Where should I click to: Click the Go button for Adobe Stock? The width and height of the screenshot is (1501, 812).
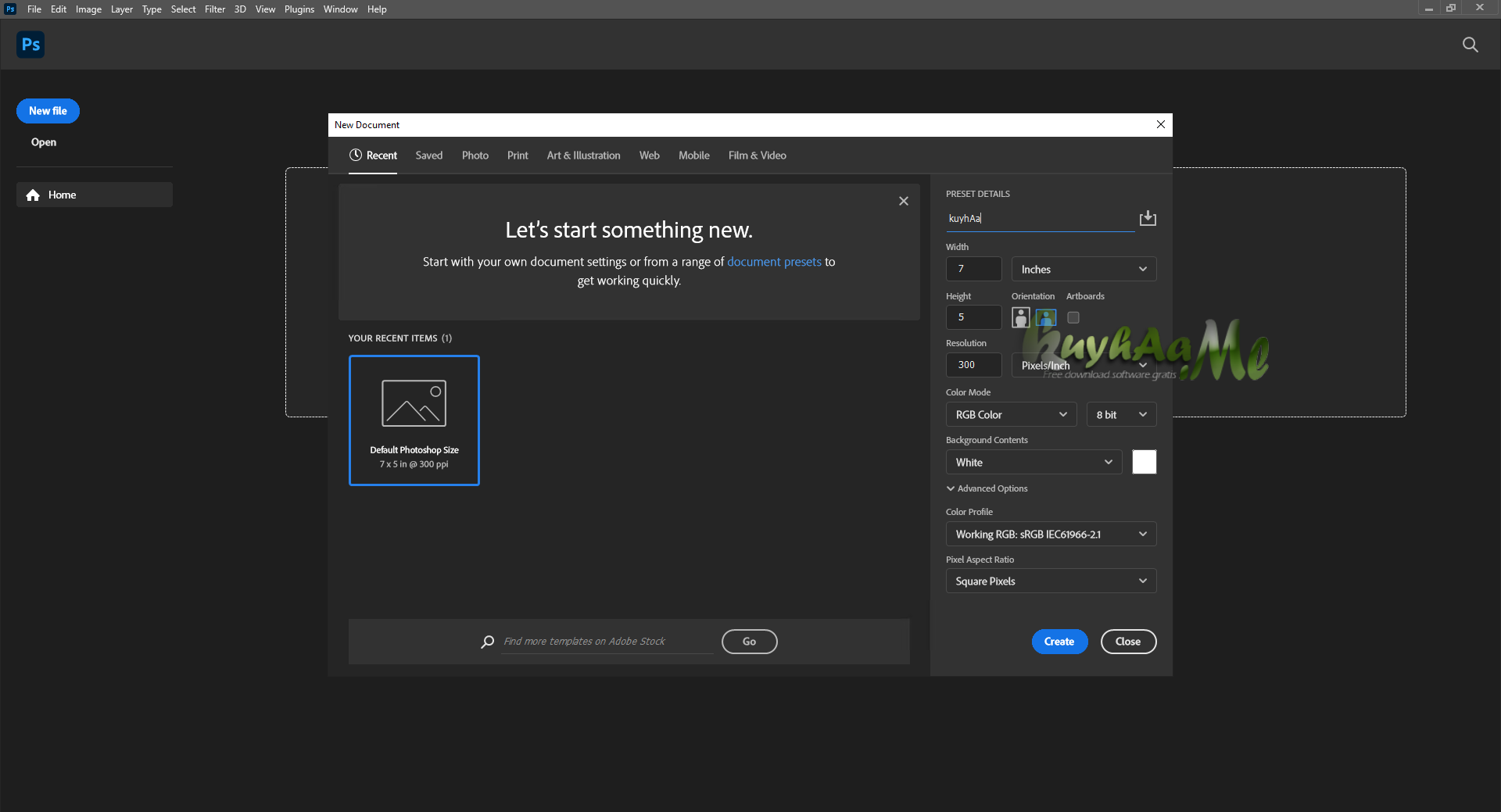[749, 642]
